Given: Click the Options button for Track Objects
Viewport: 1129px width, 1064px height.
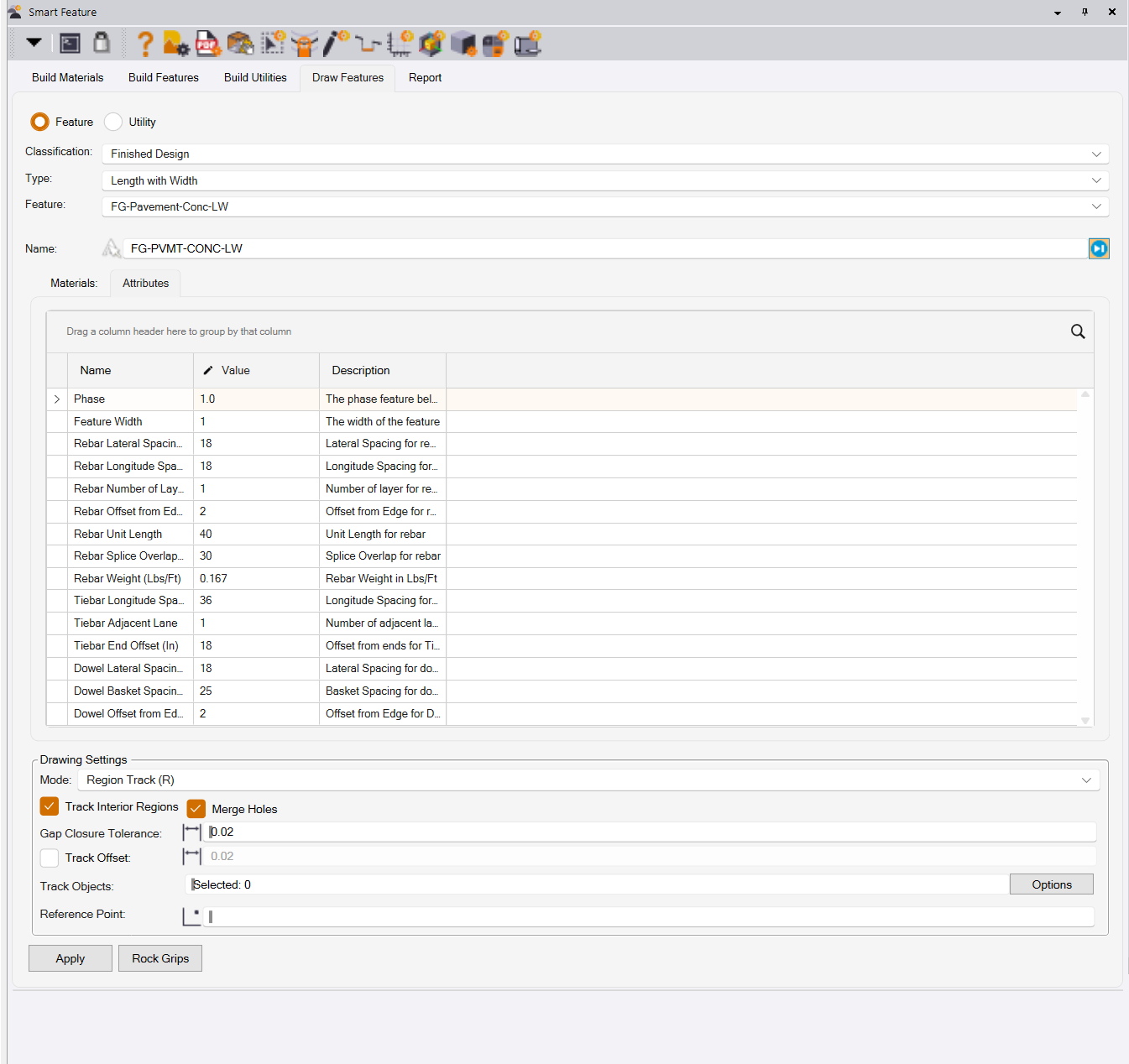Looking at the screenshot, I should click(x=1051, y=884).
